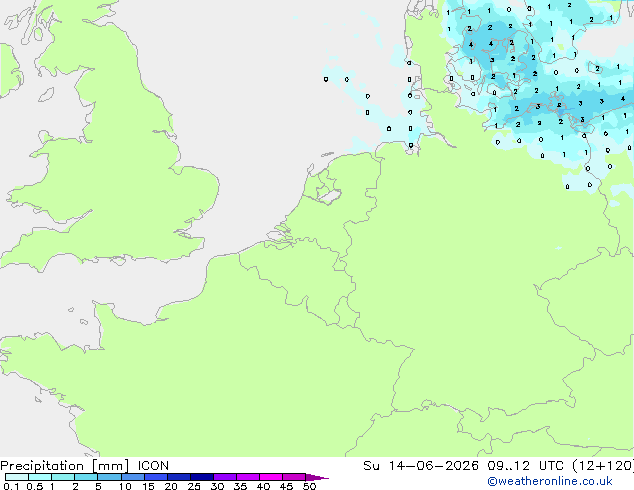Viewport: 634px width, 490px height.
Task: Click the '10' legend scale label
Action: 125,486
